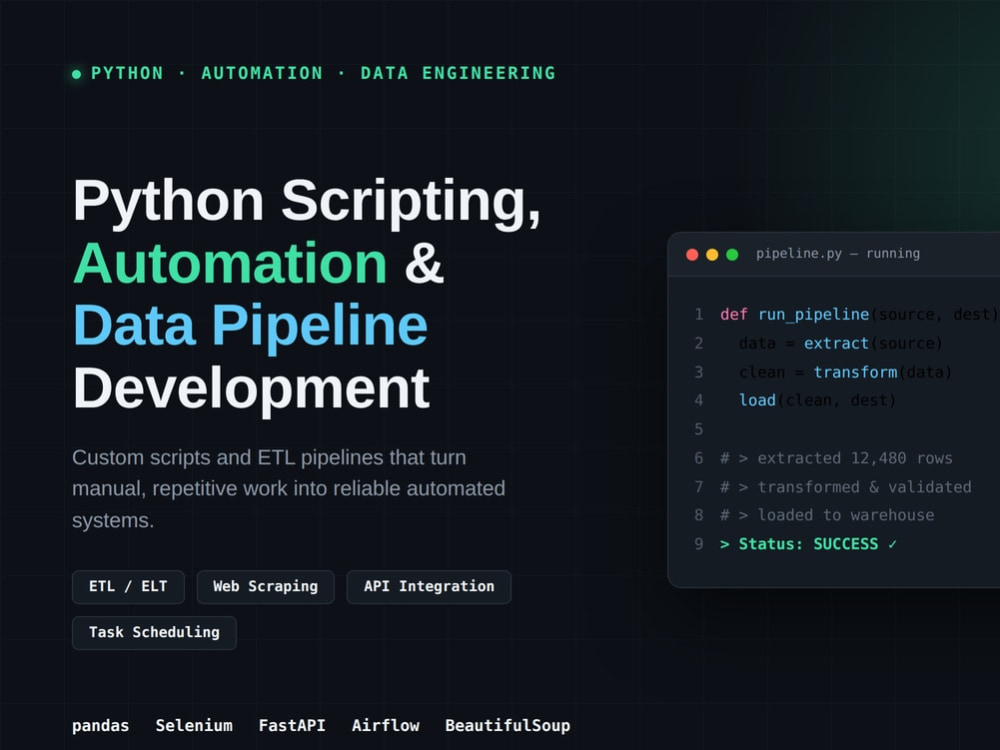
Task: Click the BeautifulSoup label
Action: click(x=508, y=726)
